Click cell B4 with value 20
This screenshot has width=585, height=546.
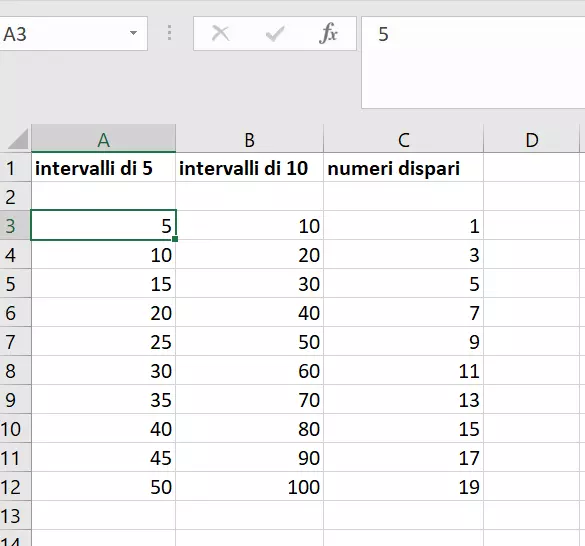(249, 255)
